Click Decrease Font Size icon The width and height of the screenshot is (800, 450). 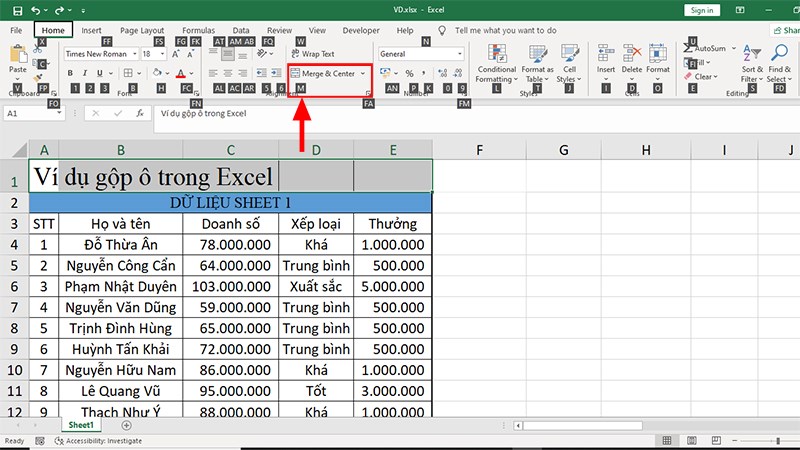190,54
